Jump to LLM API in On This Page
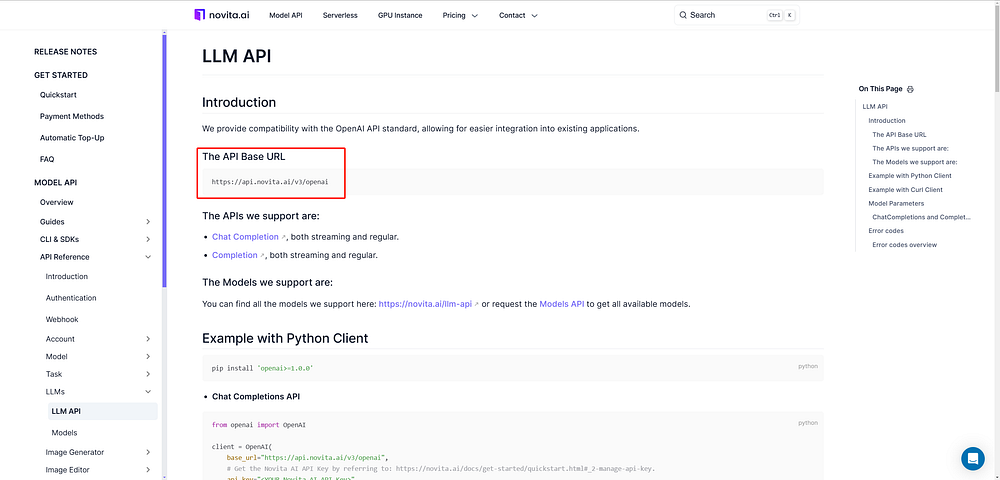Image resolution: width=1000 pixels, height=480 pixels. pos(874,107)
